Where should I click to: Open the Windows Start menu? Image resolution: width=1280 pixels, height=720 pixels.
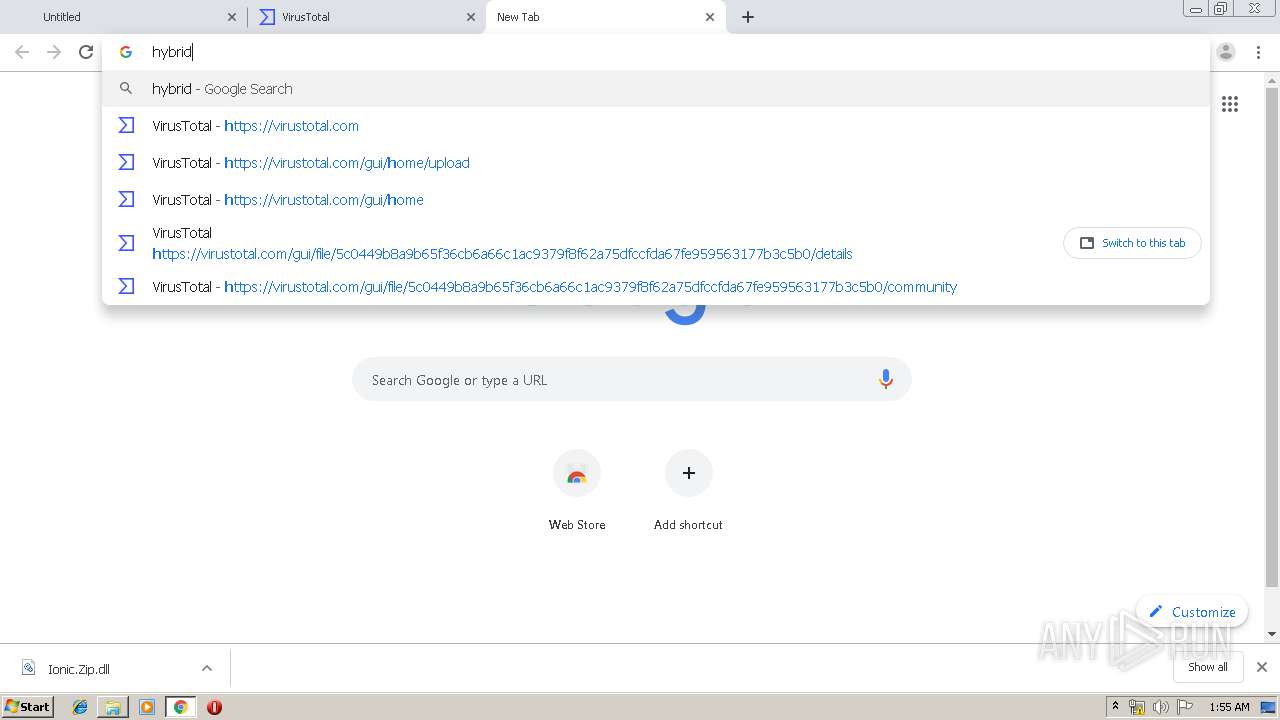28,707
